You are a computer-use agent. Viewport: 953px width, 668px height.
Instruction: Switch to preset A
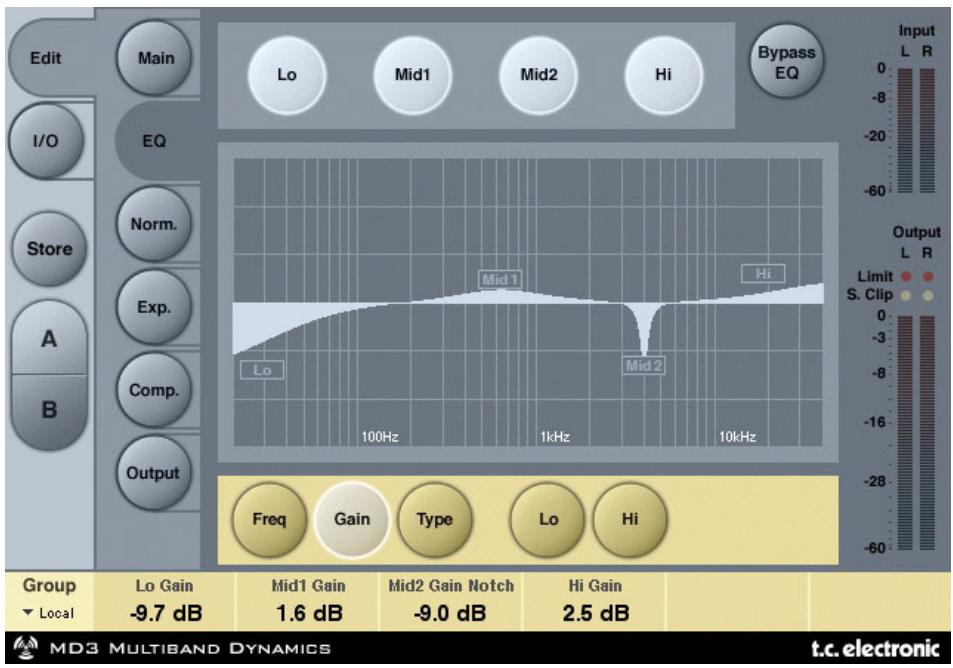tap(49, 339)
